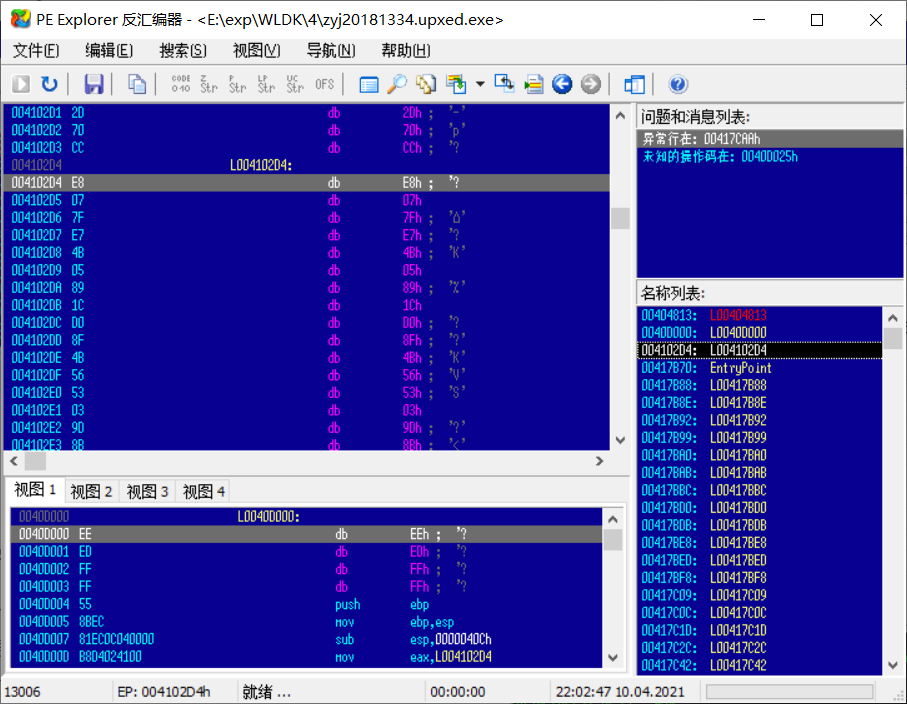Click status bar timestamp 22:02:47 10.04.2021

point(620,692)
